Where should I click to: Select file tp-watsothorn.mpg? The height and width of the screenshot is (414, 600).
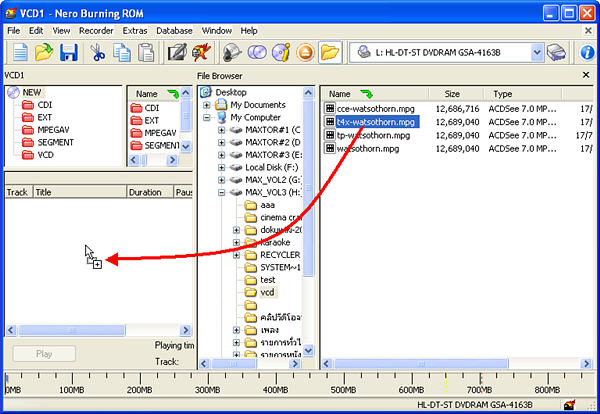pos(373,135)
